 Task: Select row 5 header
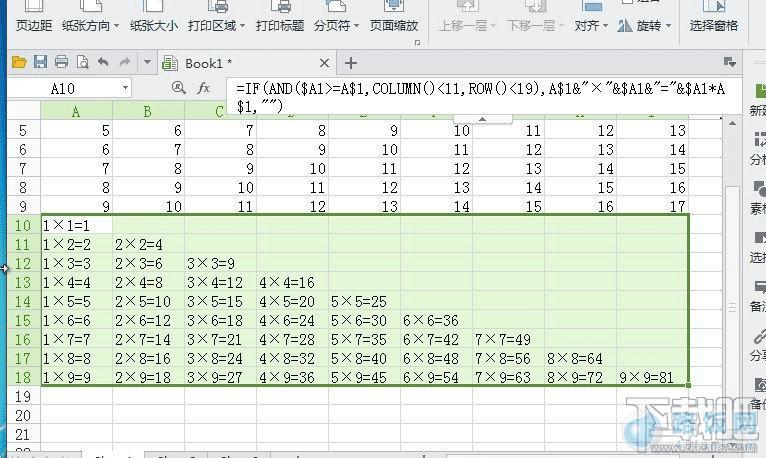tap(23, 131)
